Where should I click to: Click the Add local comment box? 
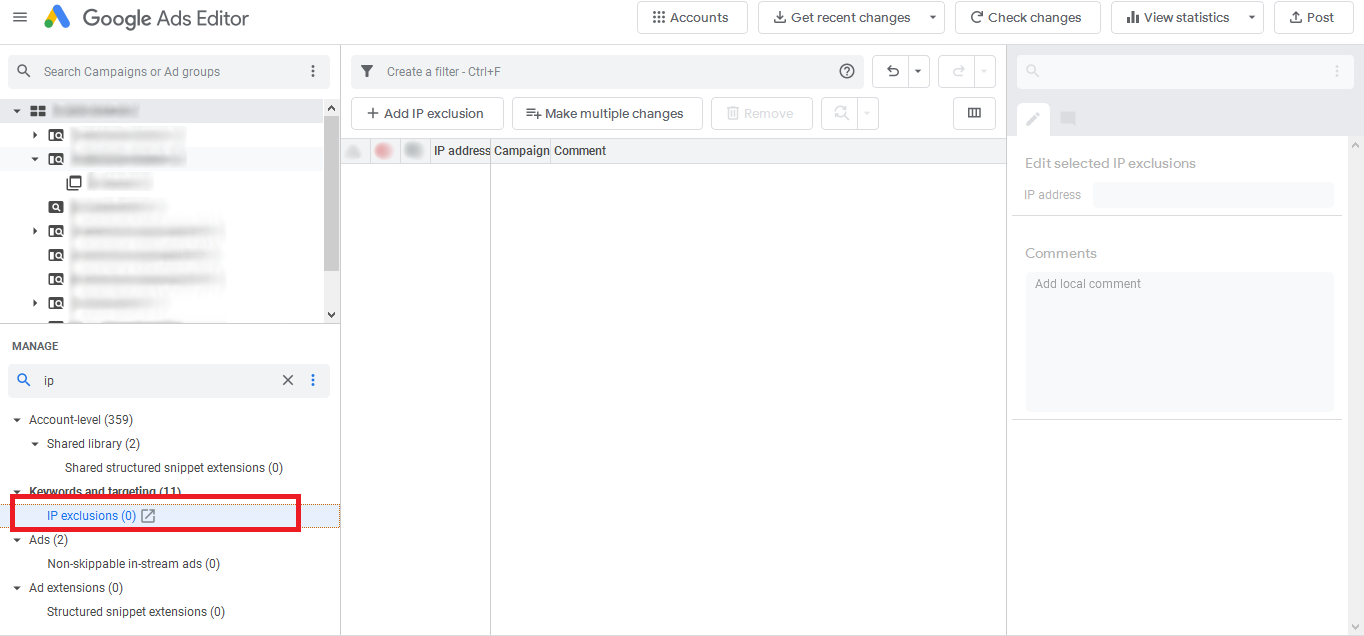(1180, 342)
